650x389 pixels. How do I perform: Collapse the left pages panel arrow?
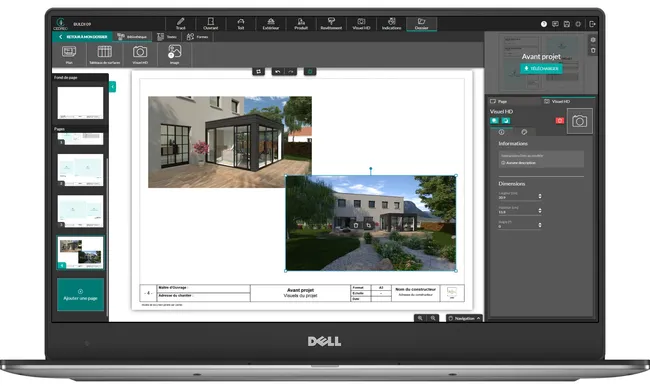112,87
